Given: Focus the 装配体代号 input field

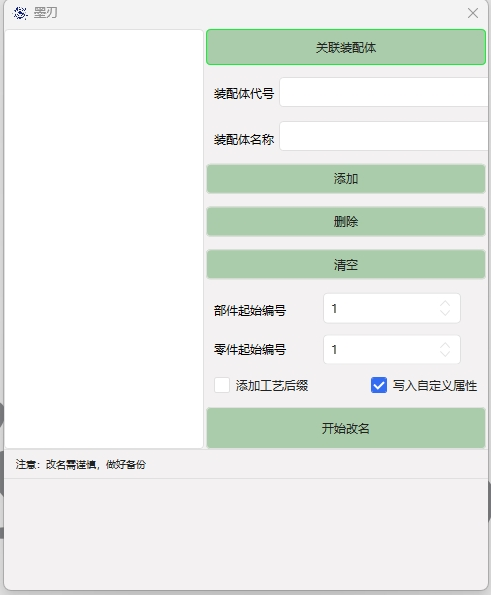Looking at the screenshot, I should [x=384, y=92].
